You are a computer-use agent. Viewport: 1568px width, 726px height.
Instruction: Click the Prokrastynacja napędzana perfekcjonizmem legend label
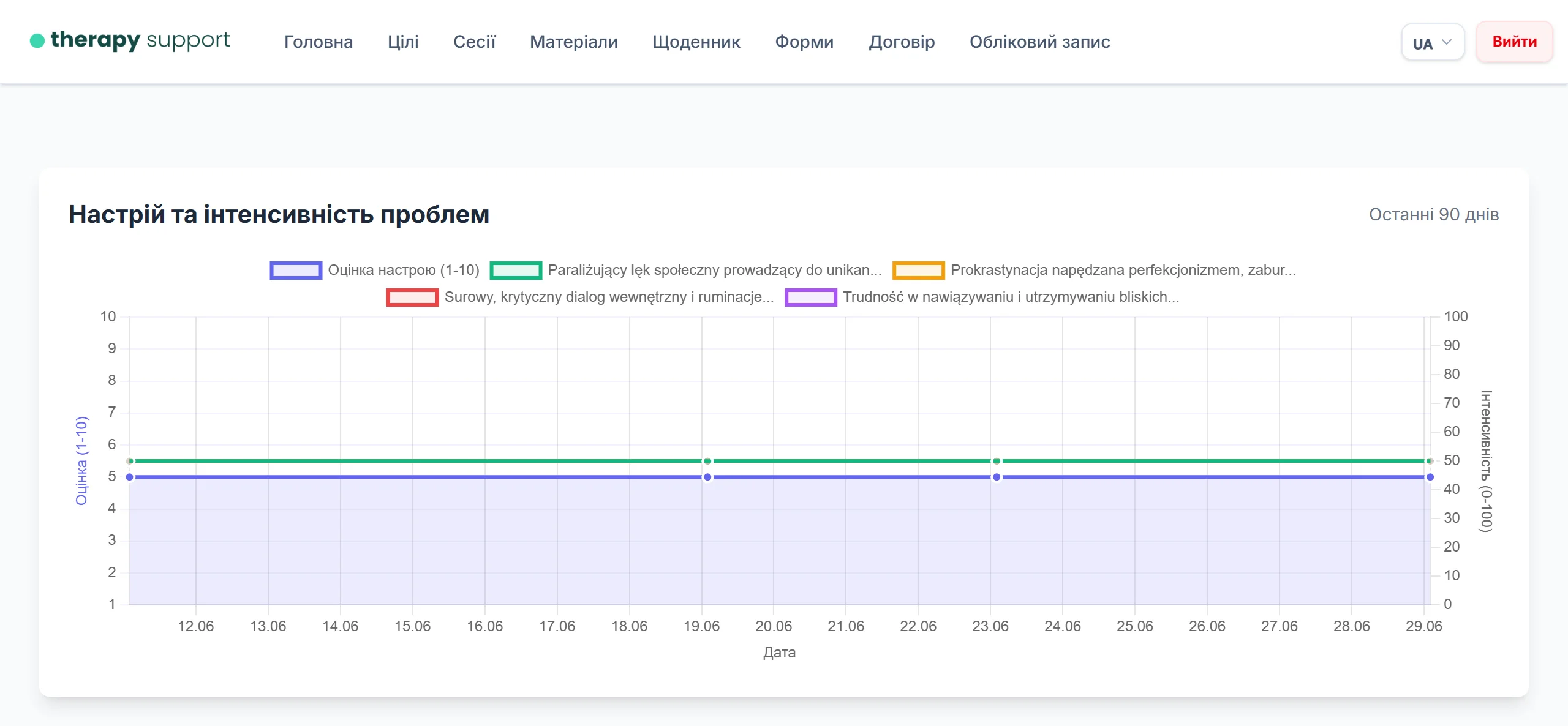point(1123,270)
